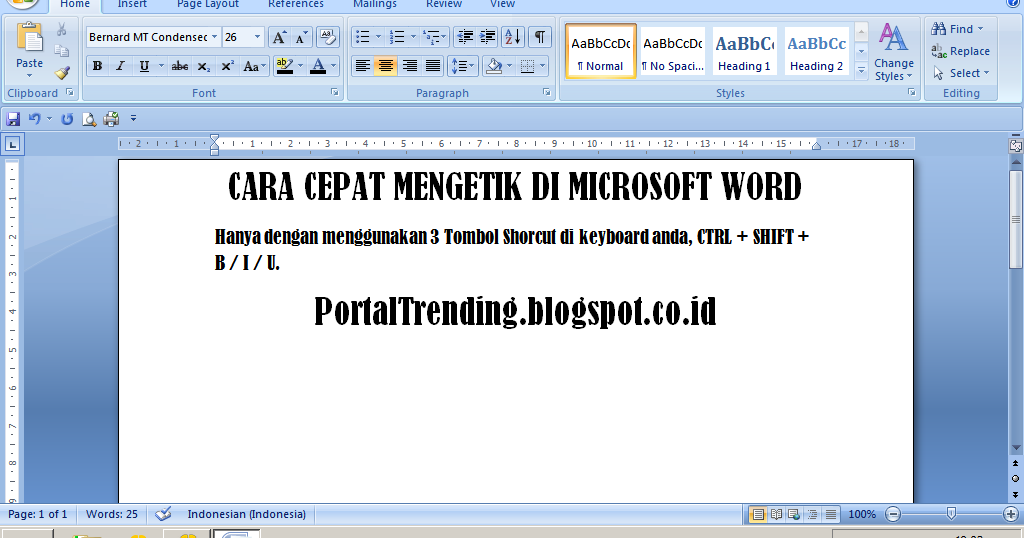This screenshot has height=538, width=1024.
Task: Expand Bullets list dropdown arrow
Action: (x=378, y=37)
